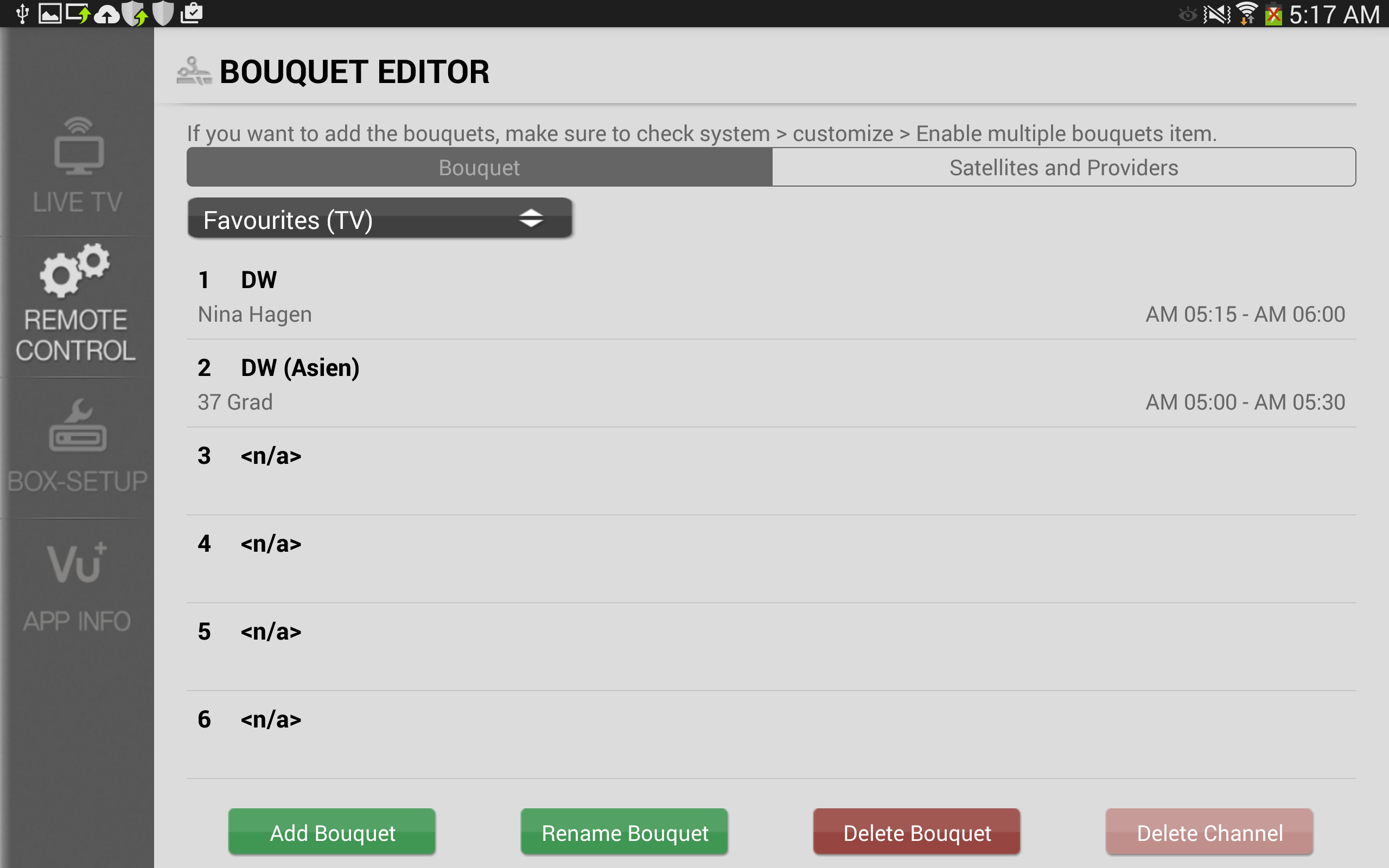The image size is (1389, 868).
Task: Tap the Wi-Fi status bar icon
Action: [1246, 14]
